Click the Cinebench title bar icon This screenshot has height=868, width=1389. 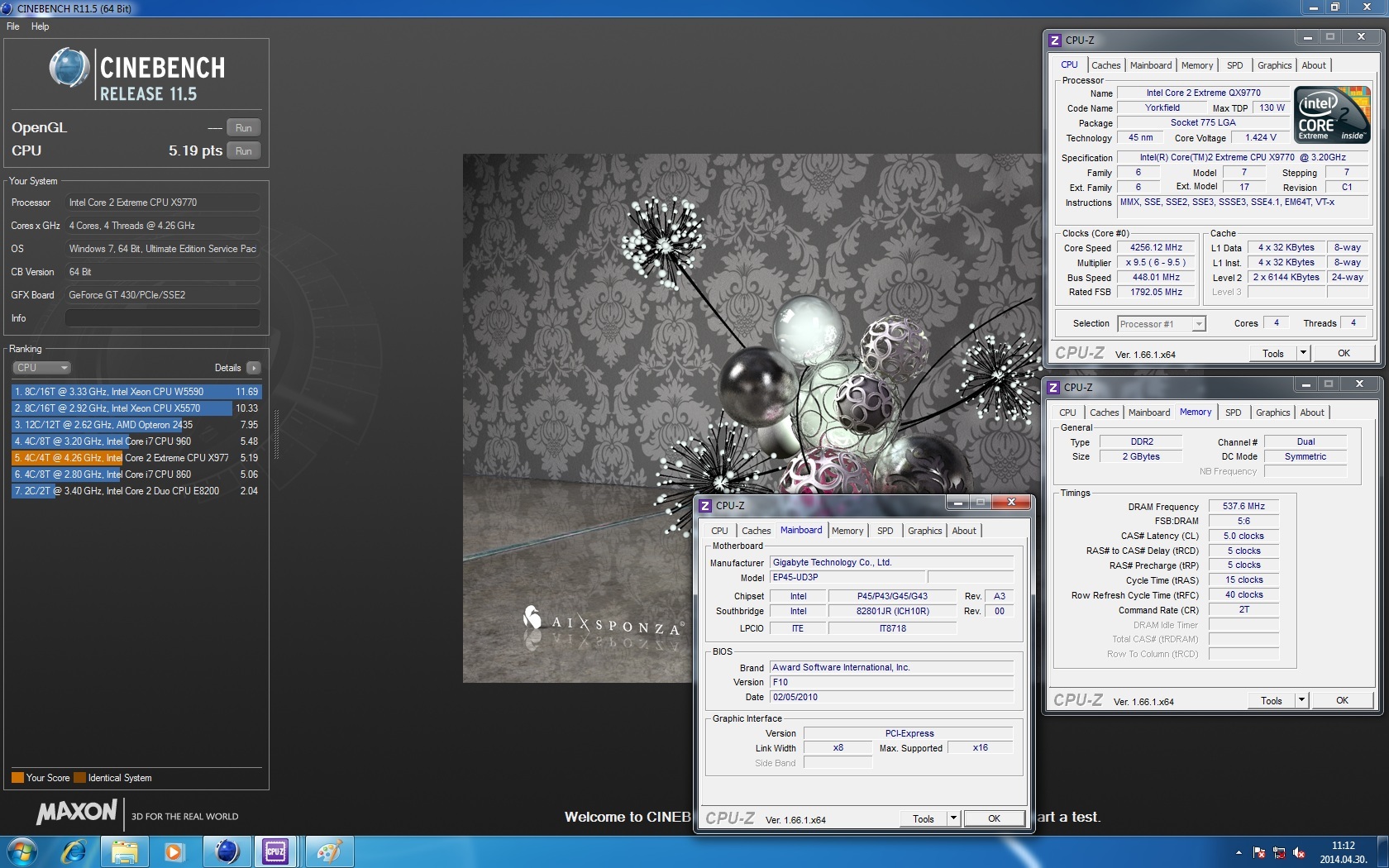coord(7,8)
